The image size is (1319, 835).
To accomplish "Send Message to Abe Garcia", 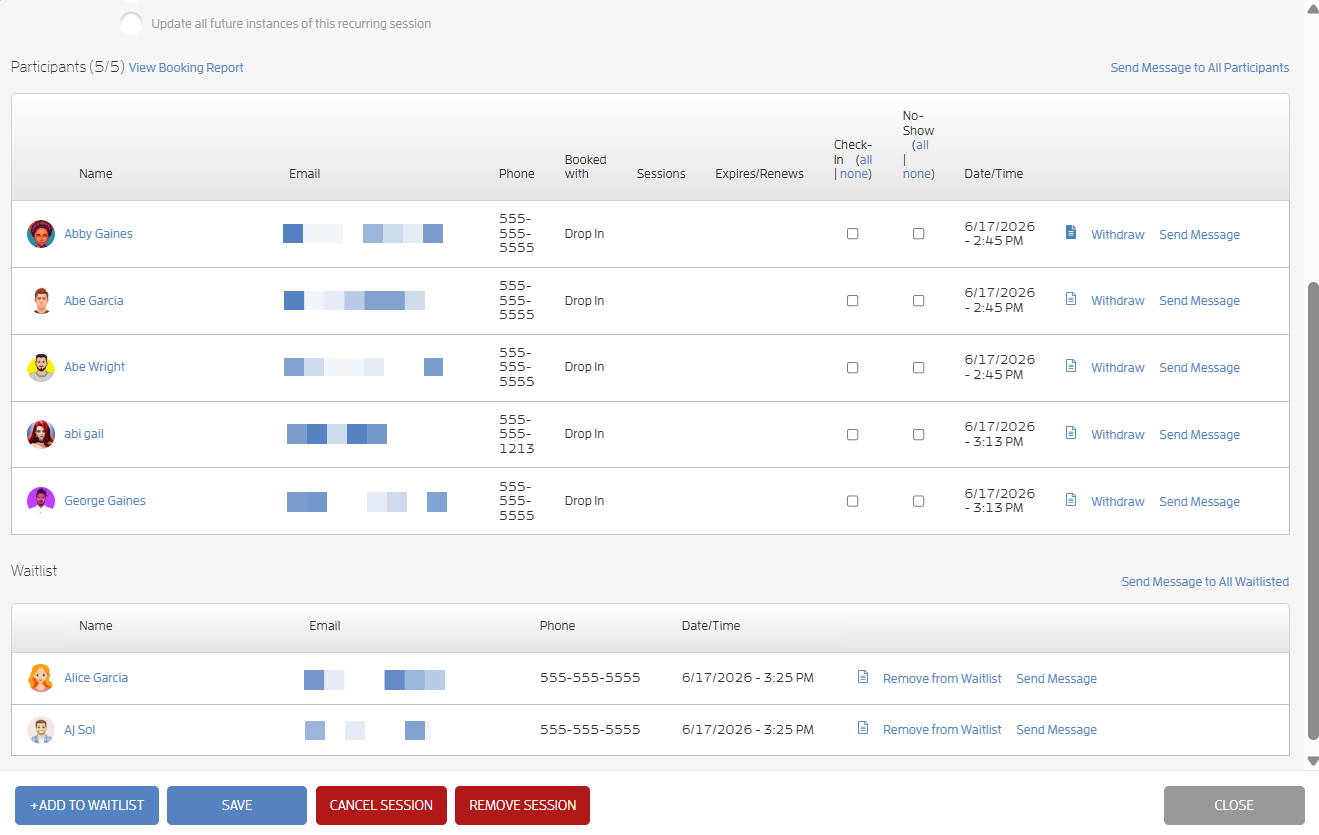I will coord(1199,301).
